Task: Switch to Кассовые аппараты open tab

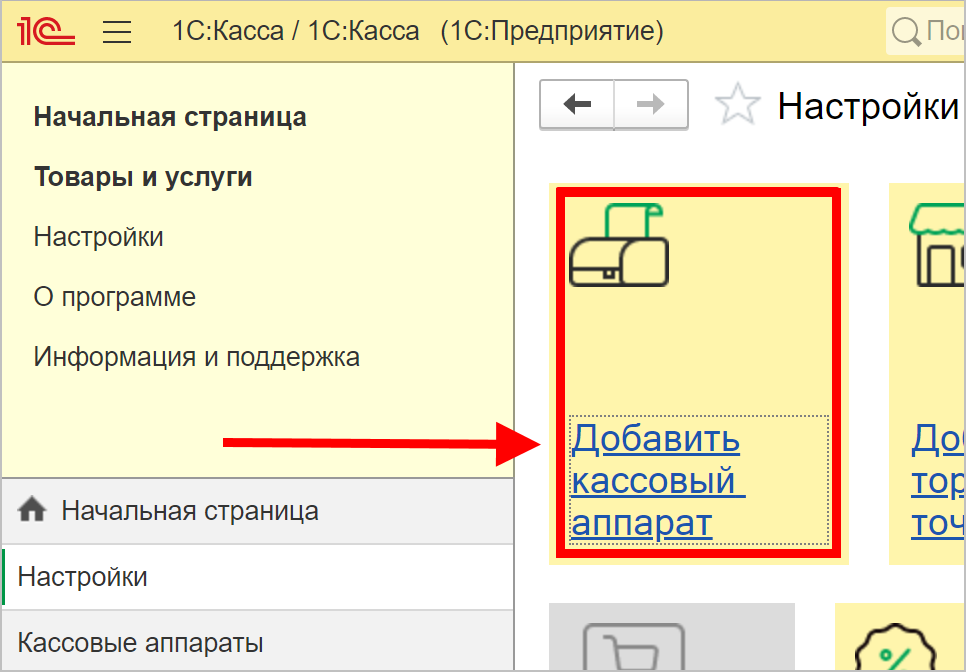Action: pyautogui.click(x=258, y=642)
